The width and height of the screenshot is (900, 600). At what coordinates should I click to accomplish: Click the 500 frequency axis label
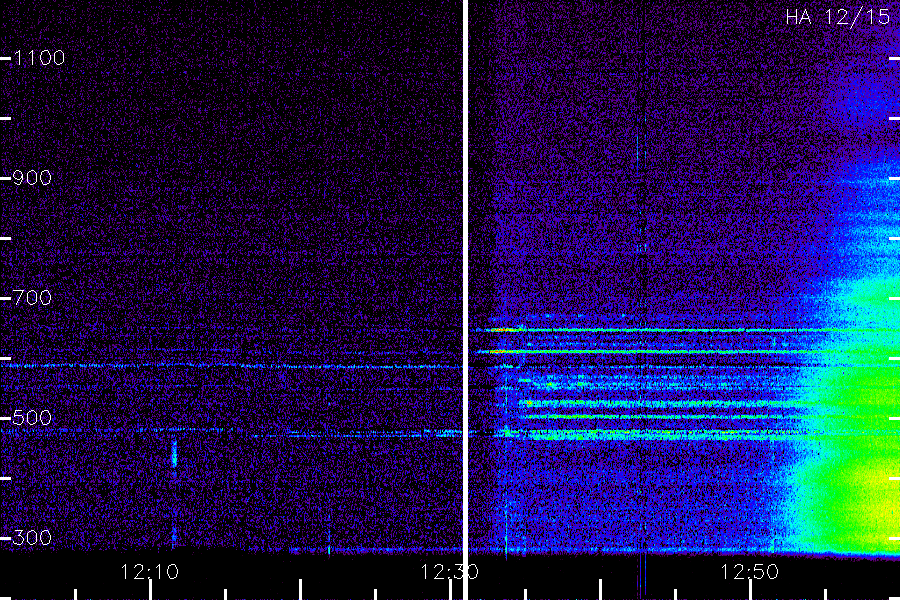tap(32, 418)
